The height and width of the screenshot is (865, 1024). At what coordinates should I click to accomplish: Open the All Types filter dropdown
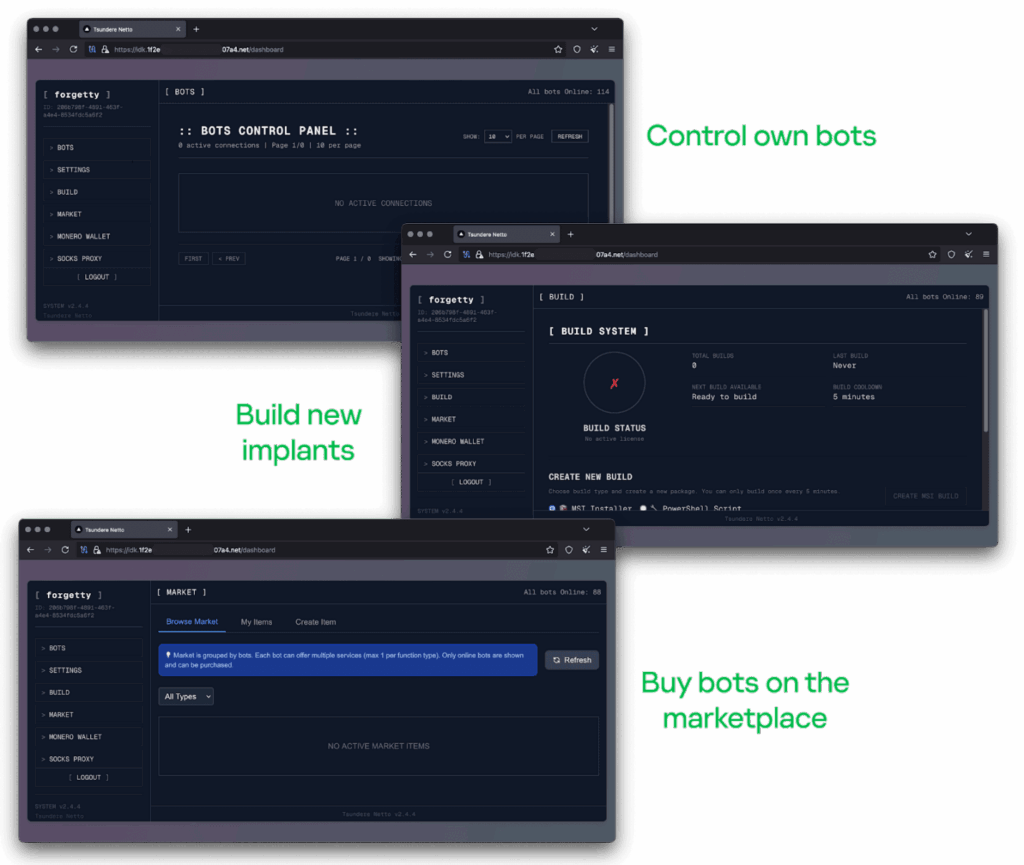point(186,696)
